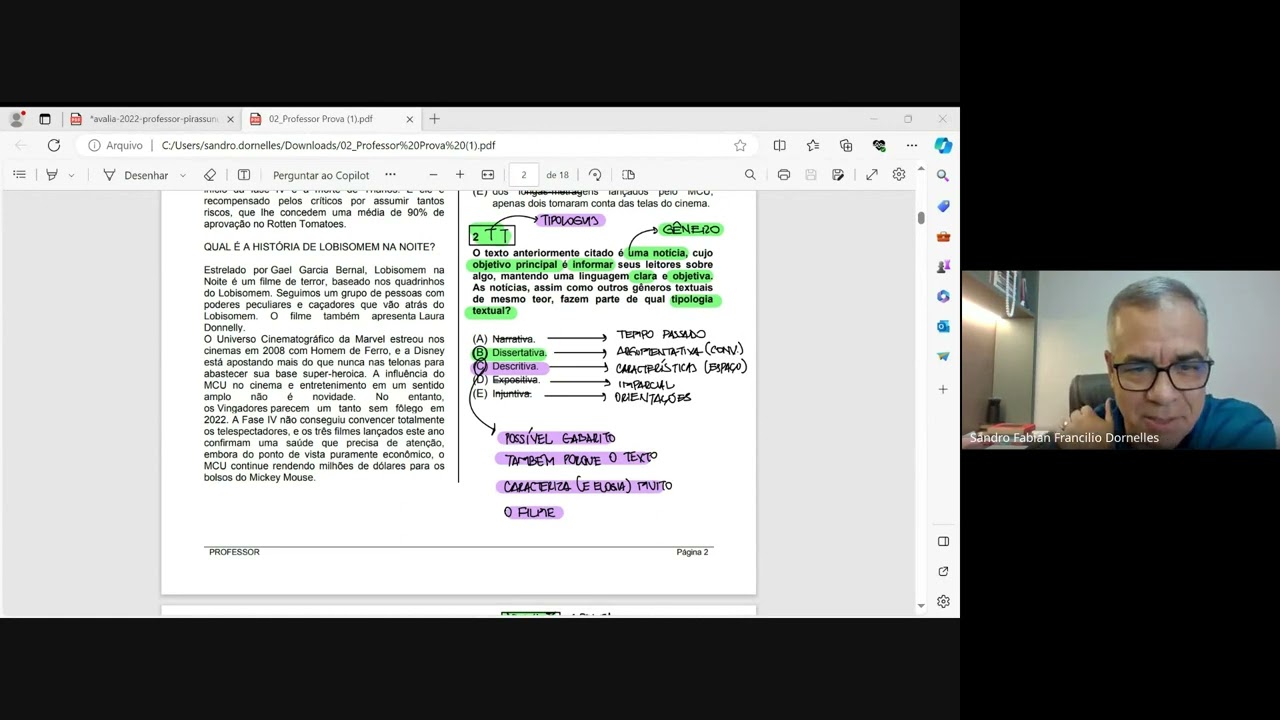Click heading QUAL É A HISTÓRIA DE LOBISOMEM
The height and width of the screenshot is (720, 1280).
[x=319, y=247]
